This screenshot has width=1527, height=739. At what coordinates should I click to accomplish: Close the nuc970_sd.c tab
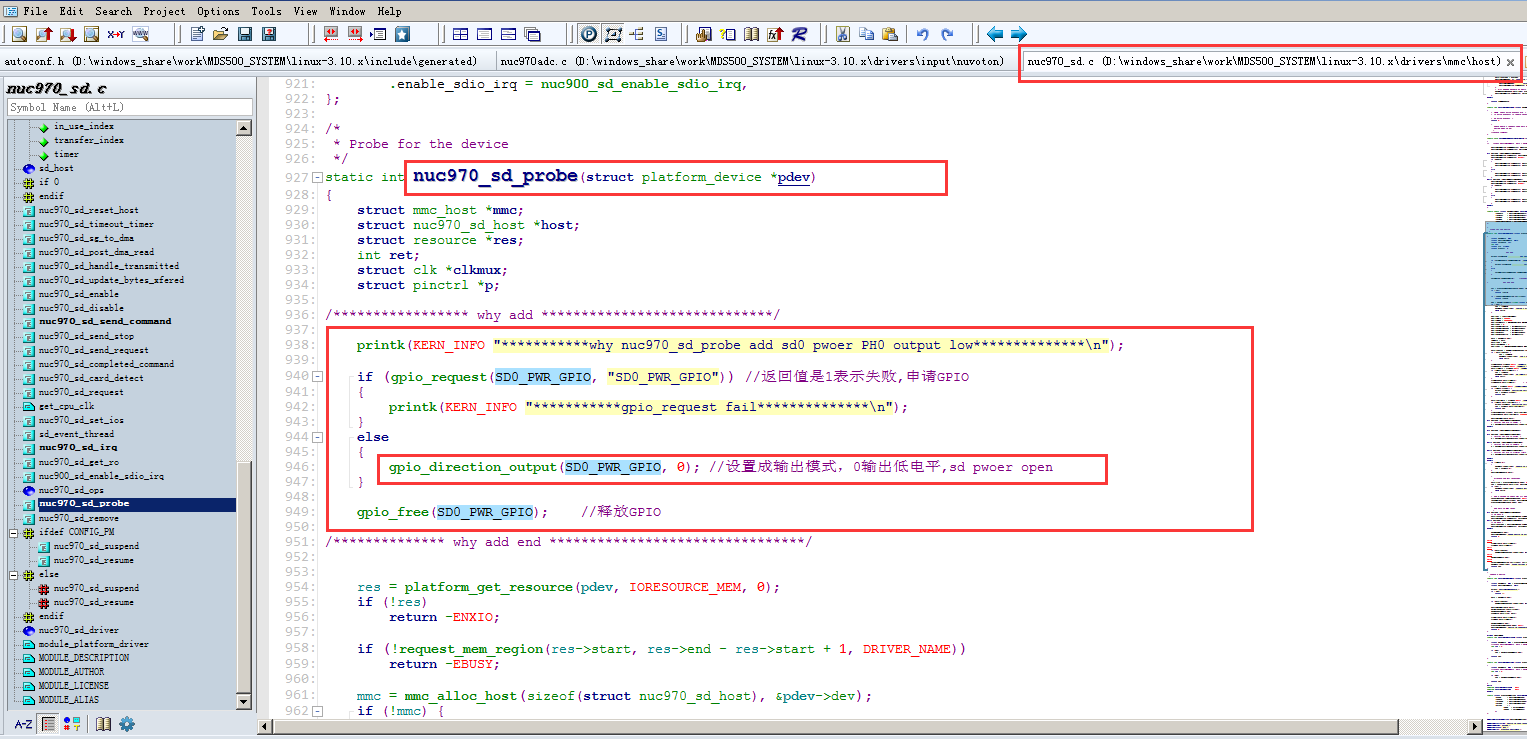pos(1510,62)
